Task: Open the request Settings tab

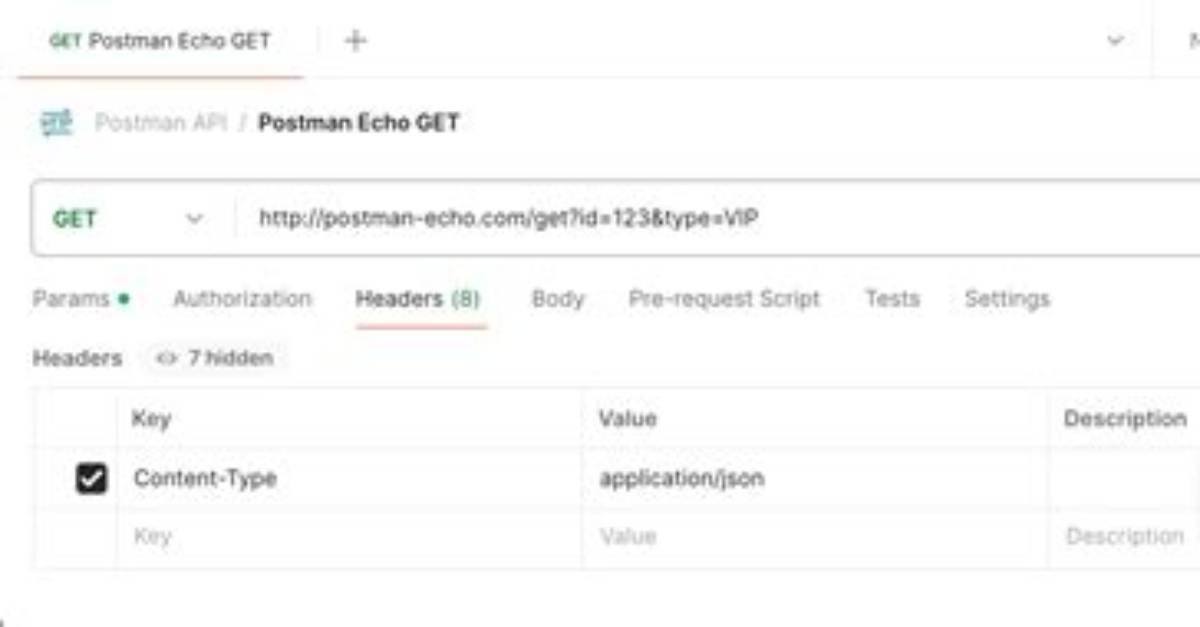Action: [x=1007, y=299]
